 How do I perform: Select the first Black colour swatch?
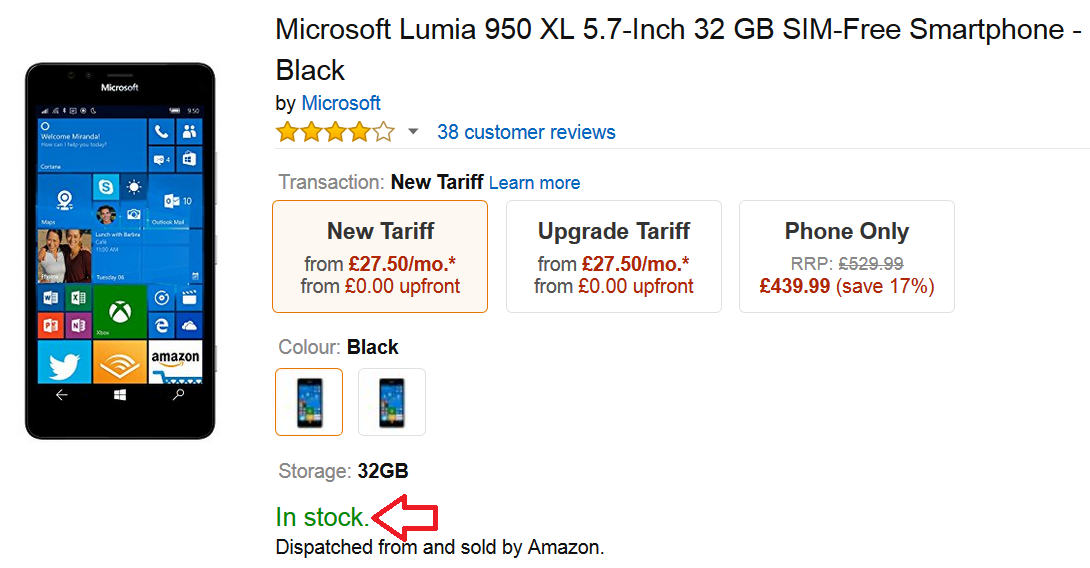tap(309, 402)
